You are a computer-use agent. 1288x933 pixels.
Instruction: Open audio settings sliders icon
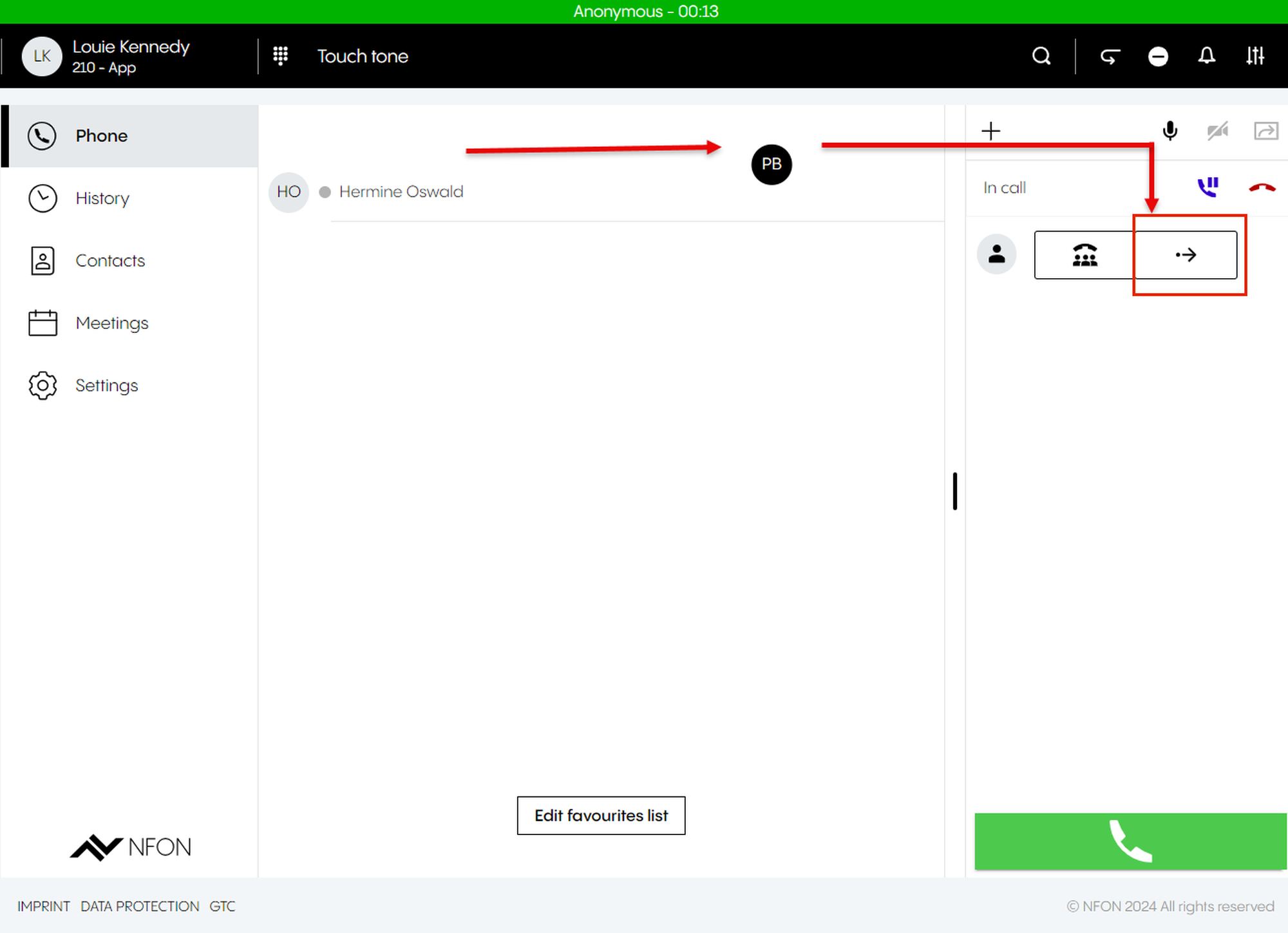tap(1255, 56)
